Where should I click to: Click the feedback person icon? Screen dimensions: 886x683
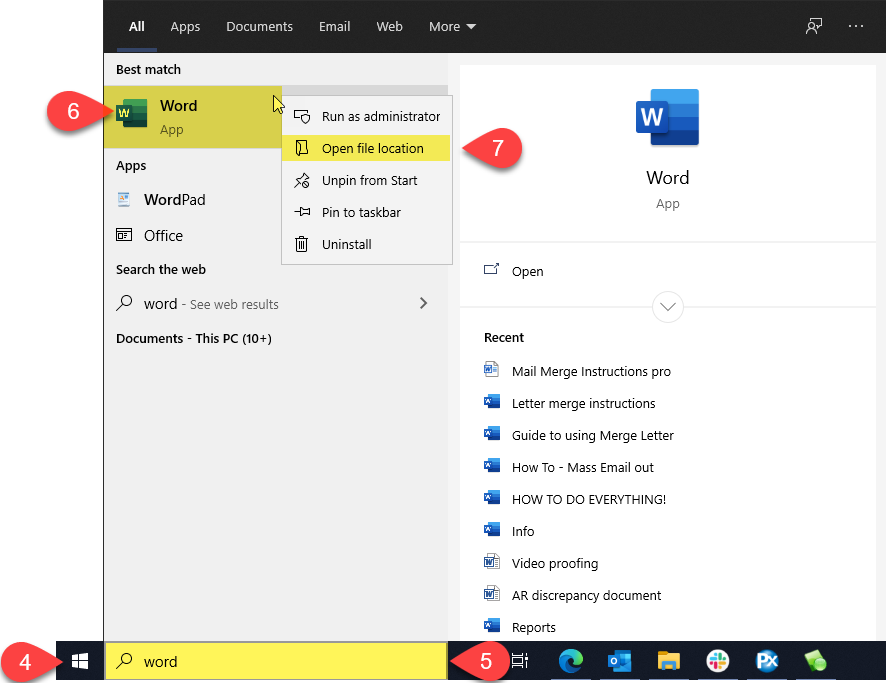[814, 26]
